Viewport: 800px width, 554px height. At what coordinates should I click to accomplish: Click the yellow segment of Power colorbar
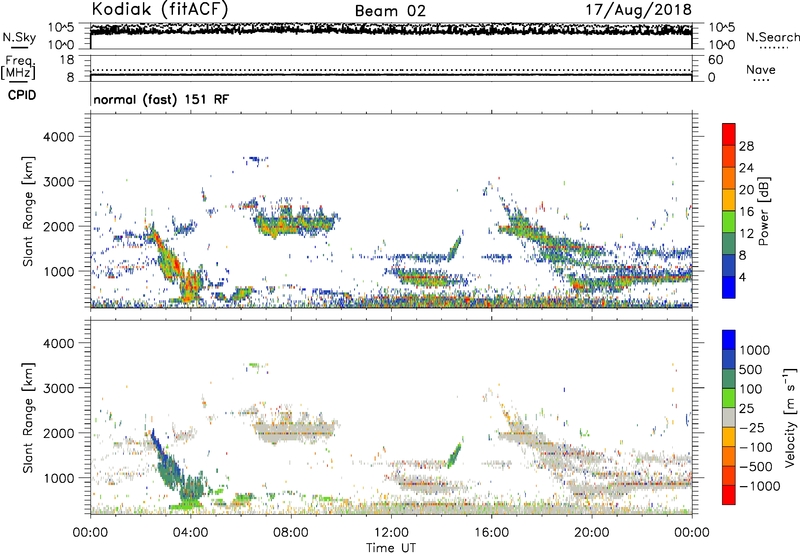(x=729, y=199)
